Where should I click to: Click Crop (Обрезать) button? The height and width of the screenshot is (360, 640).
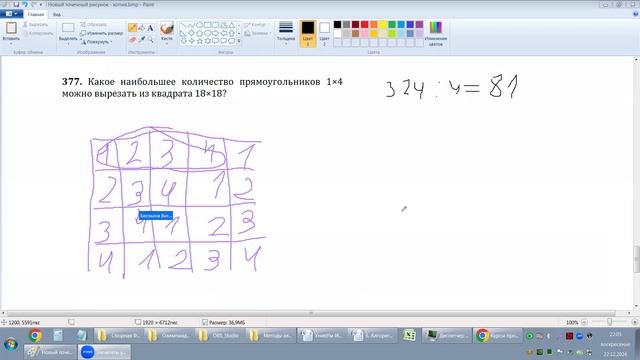(x=93, y=24)
